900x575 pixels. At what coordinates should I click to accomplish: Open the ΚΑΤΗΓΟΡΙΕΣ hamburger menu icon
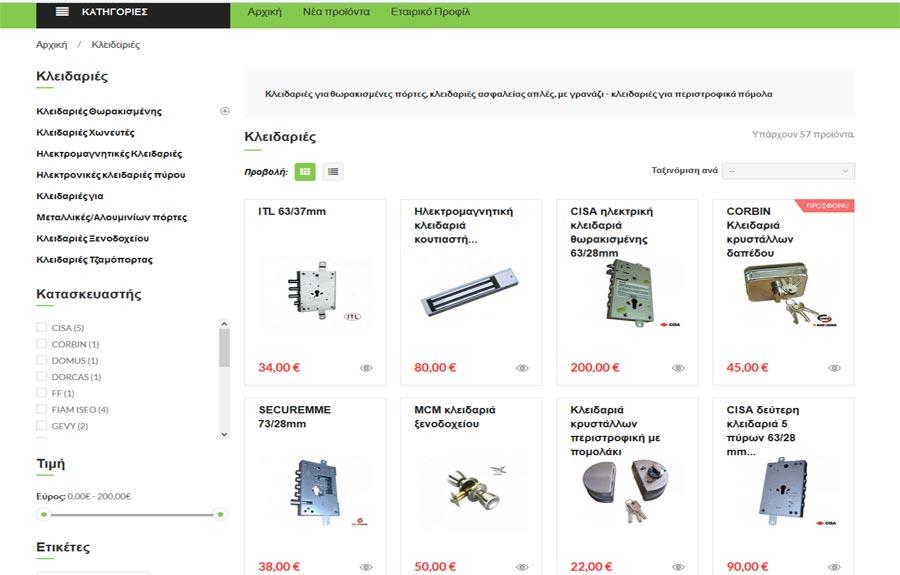tap(62, 11)
